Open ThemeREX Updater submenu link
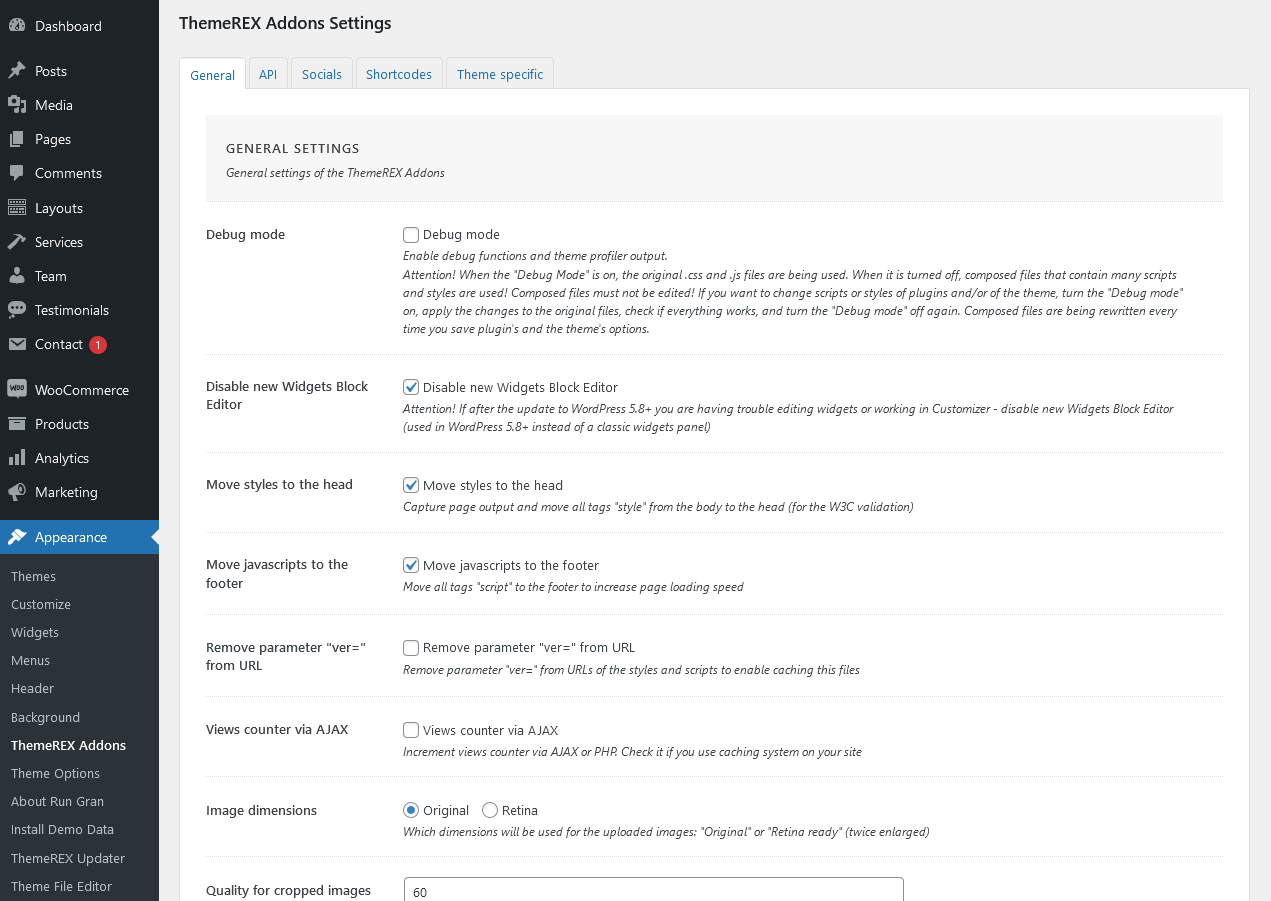Image resolution: width=1271 pixels, height=901 pixels. [x=68, y=858]
